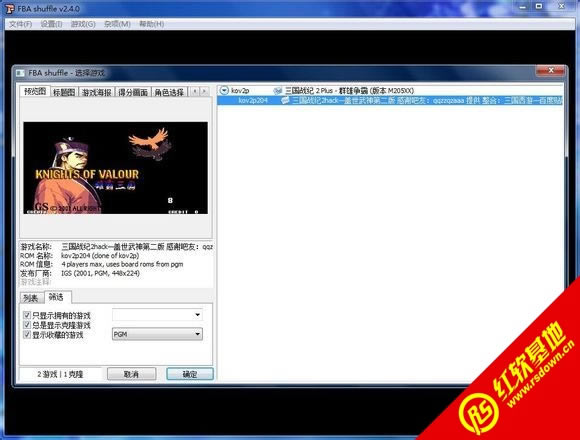Click the icon beside the kov2p game title

277,91
